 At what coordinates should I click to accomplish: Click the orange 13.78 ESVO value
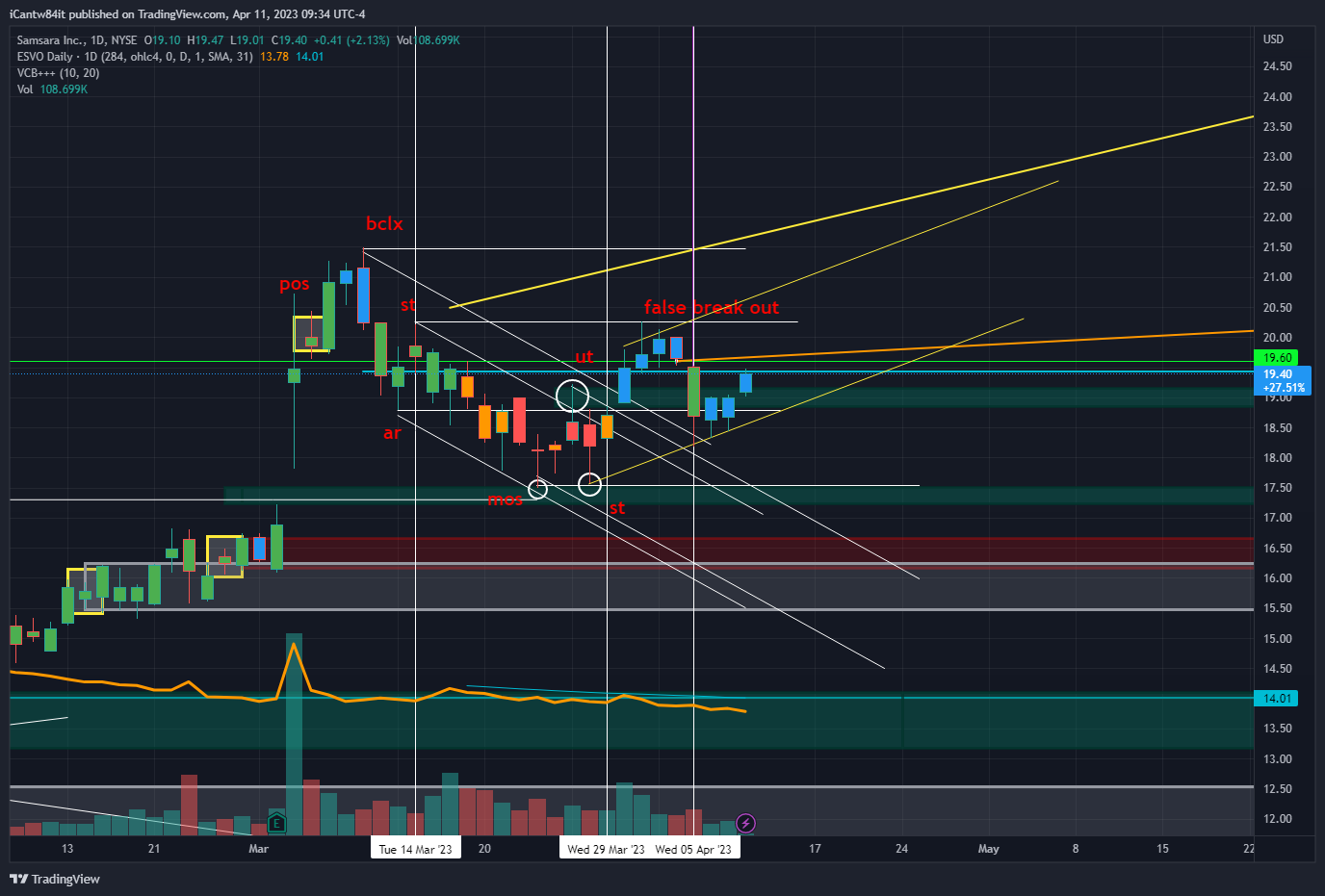click(274, 57)
